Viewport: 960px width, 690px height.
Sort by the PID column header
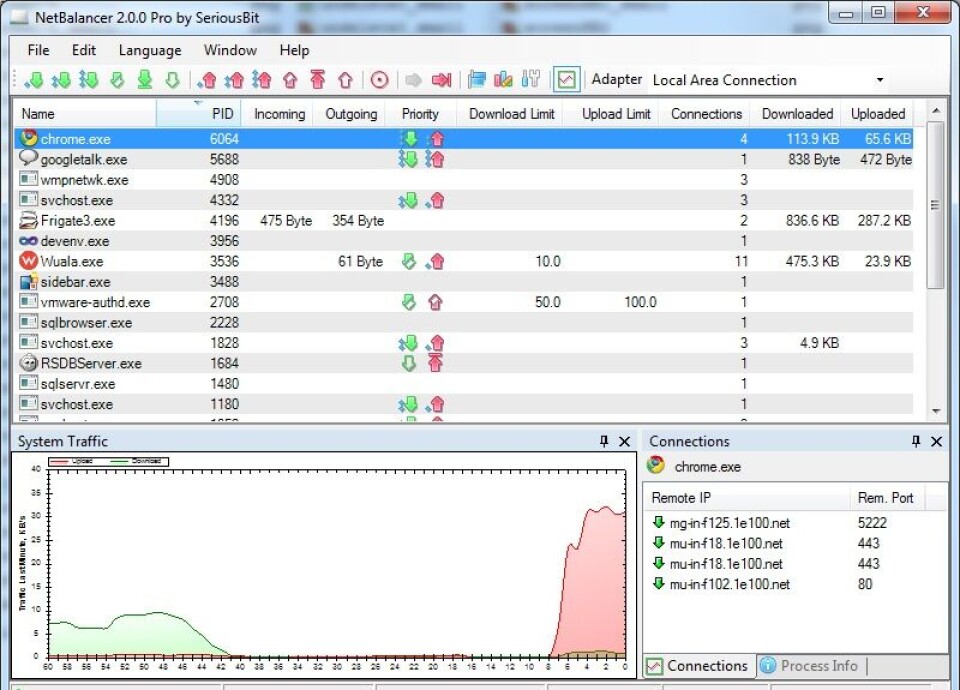coord(198,114)
